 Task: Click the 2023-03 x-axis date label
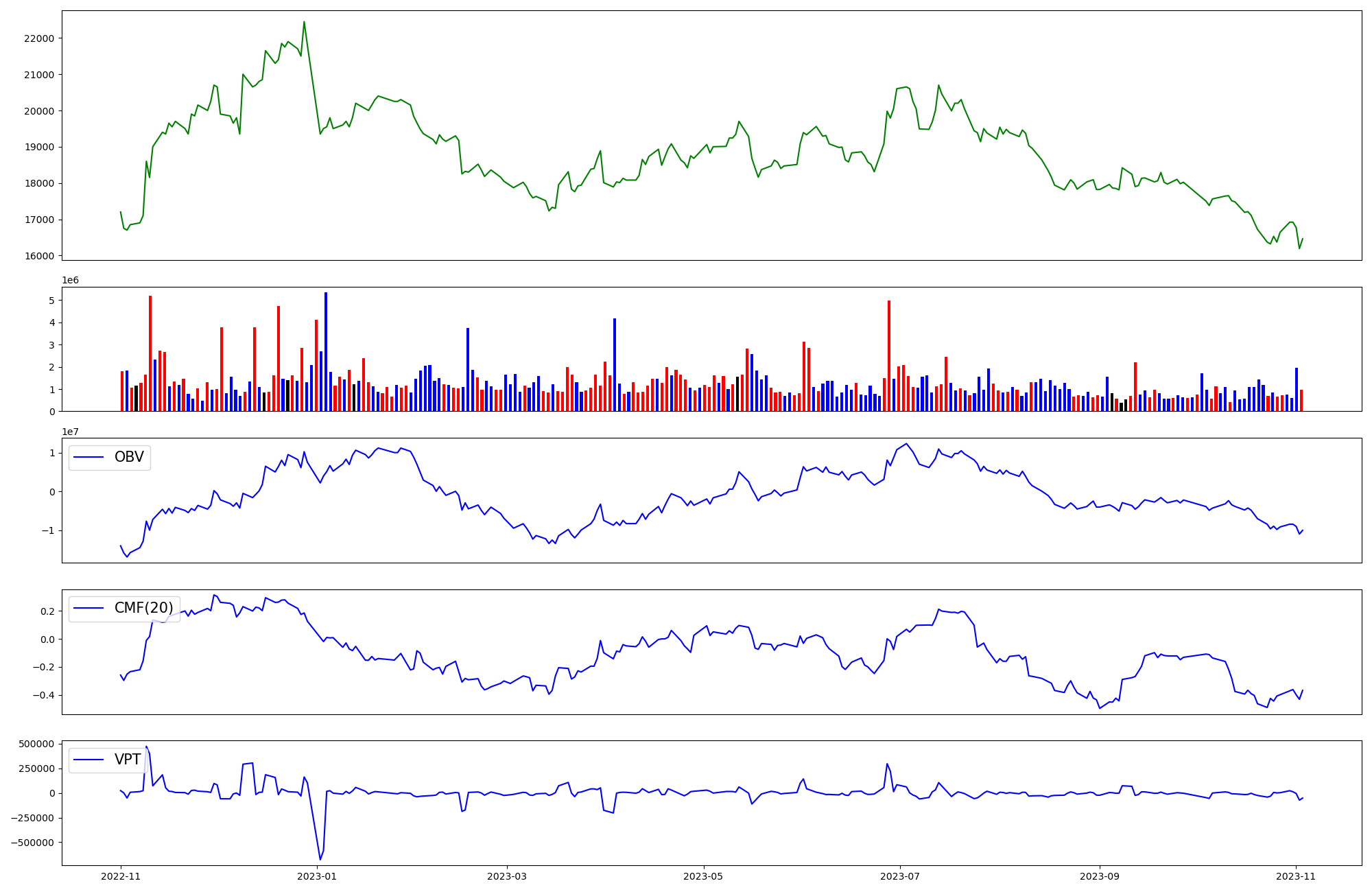507,876
